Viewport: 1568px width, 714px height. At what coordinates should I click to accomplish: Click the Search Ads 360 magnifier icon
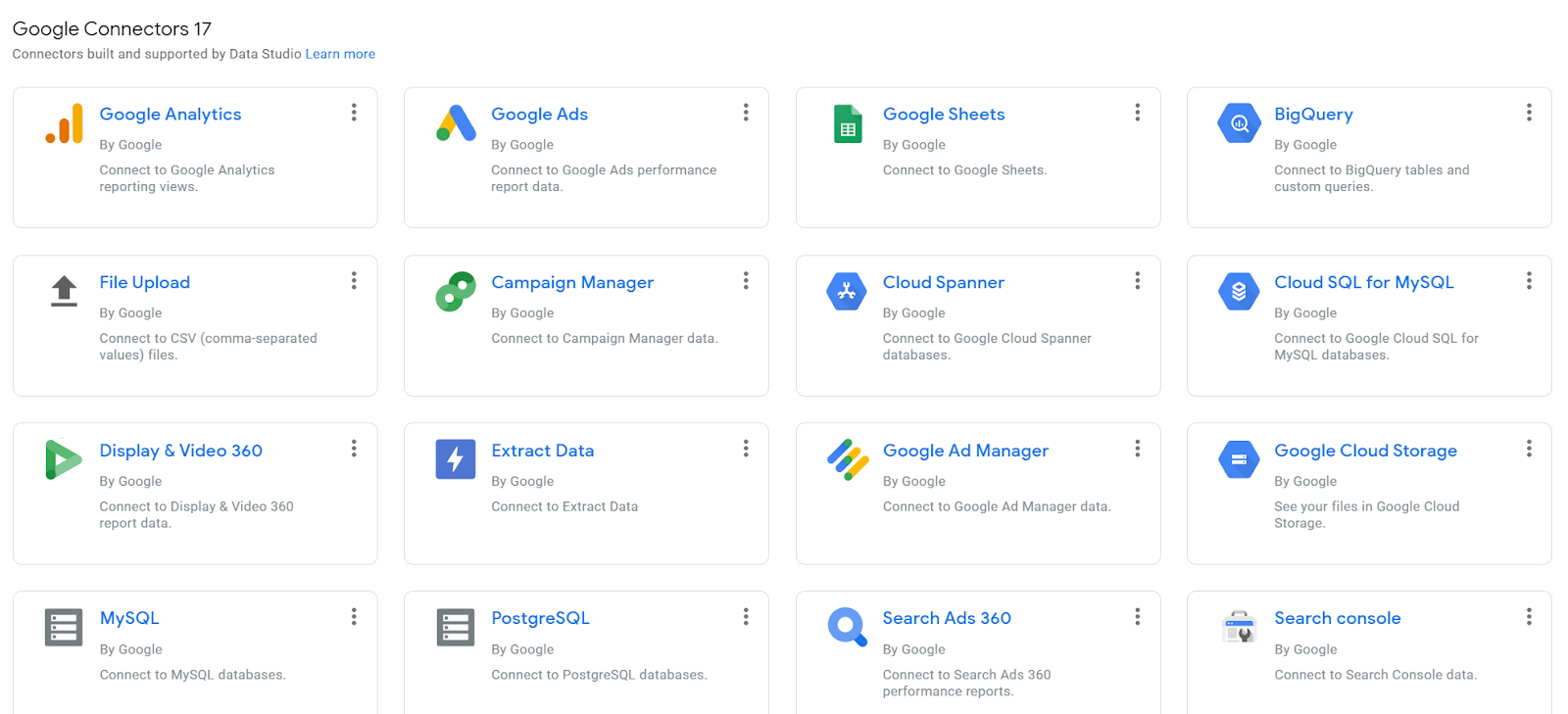[848, 628]
